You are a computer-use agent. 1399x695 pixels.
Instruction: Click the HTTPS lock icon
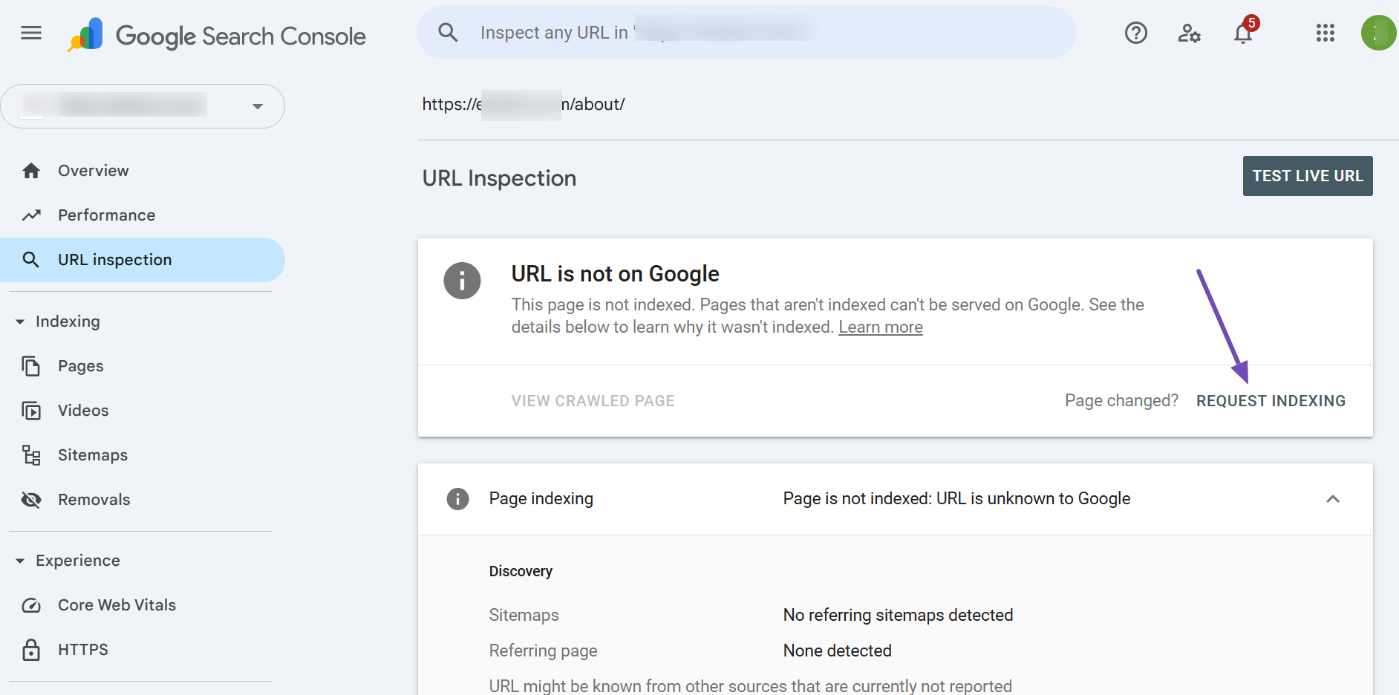pos(31,650)
